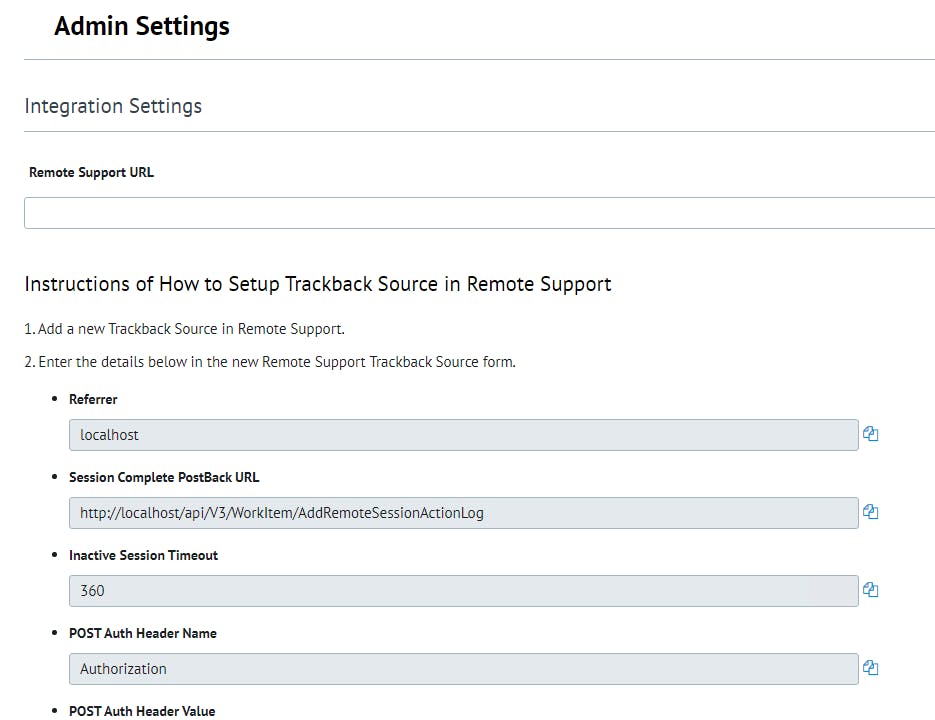Click step 2 Enter the details text
Viewport: 935px width, 720px height.
[270, 362]
